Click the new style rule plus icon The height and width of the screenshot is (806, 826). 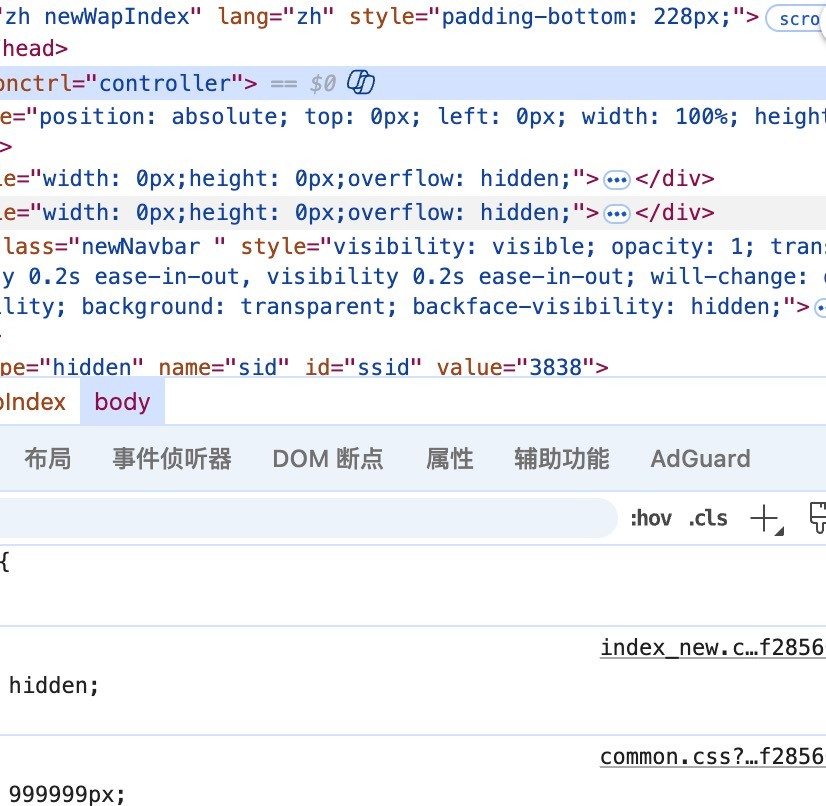(764, 518)
